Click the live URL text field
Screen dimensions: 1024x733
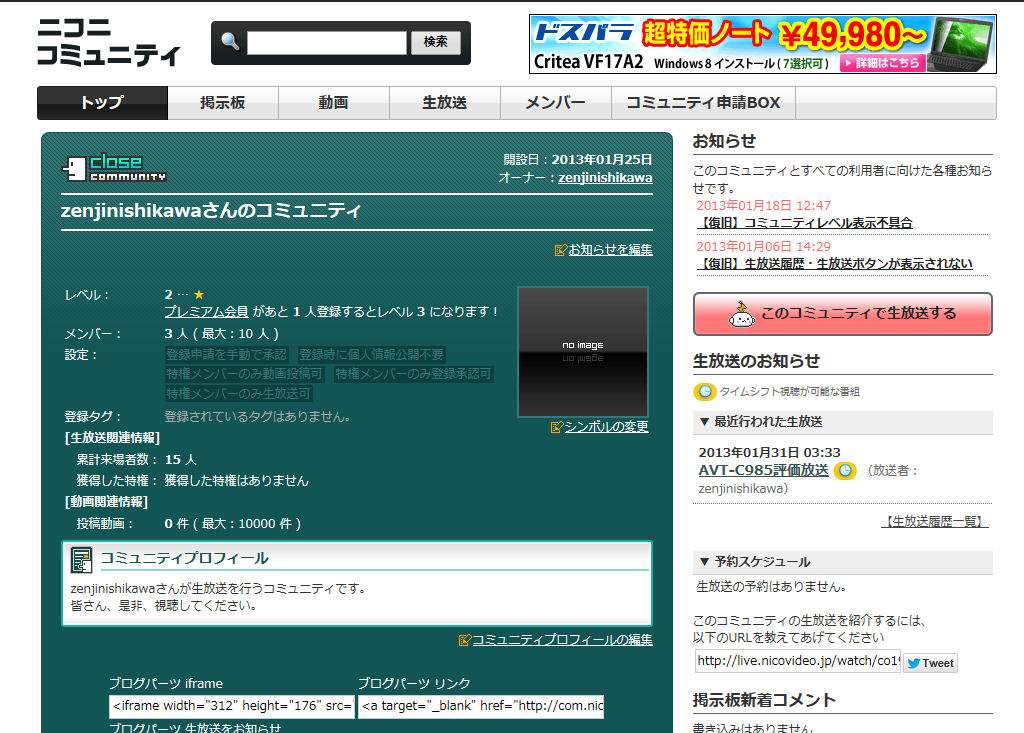pos(797,661)
